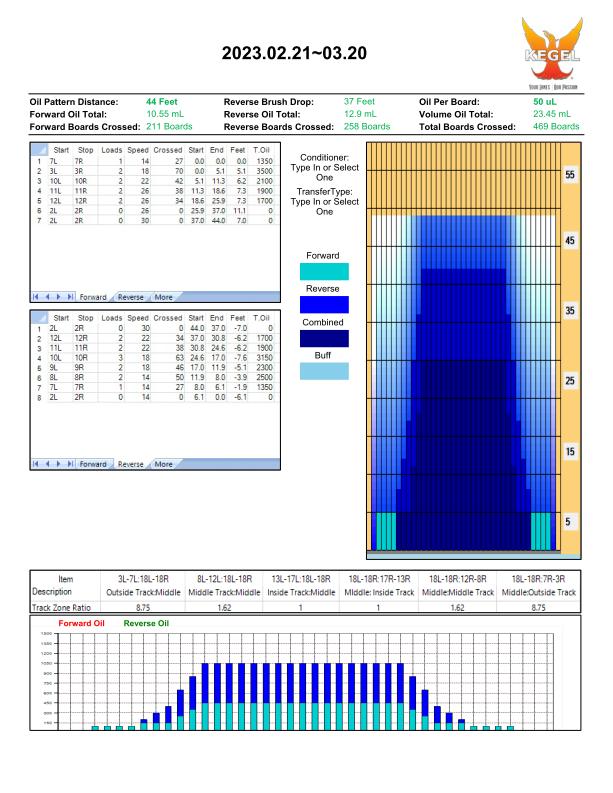Click Start cell '3L' in forward table
The image size is (613, 793).
tap(54, 171)
